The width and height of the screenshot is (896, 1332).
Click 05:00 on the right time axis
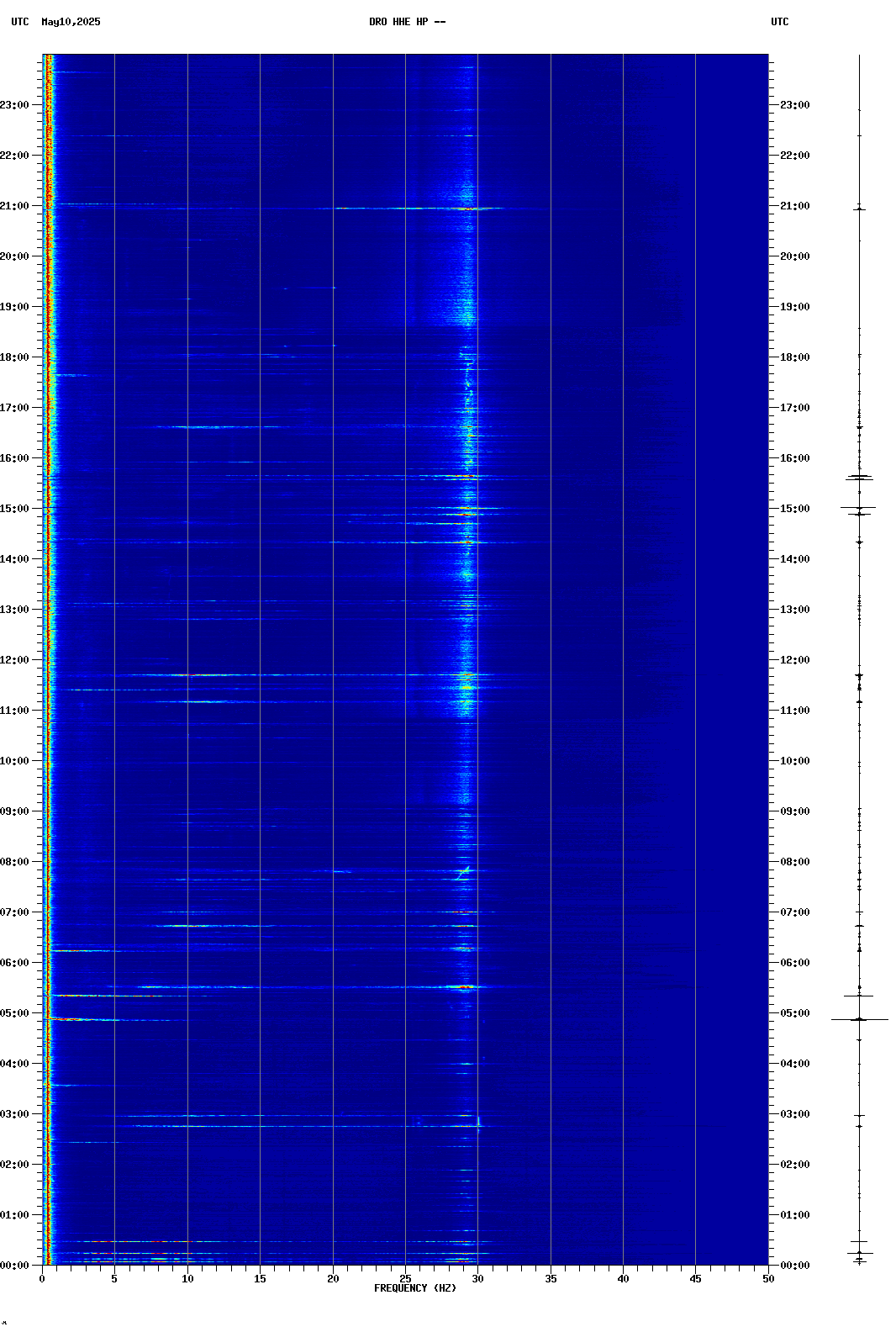(x=795, y=1013)
